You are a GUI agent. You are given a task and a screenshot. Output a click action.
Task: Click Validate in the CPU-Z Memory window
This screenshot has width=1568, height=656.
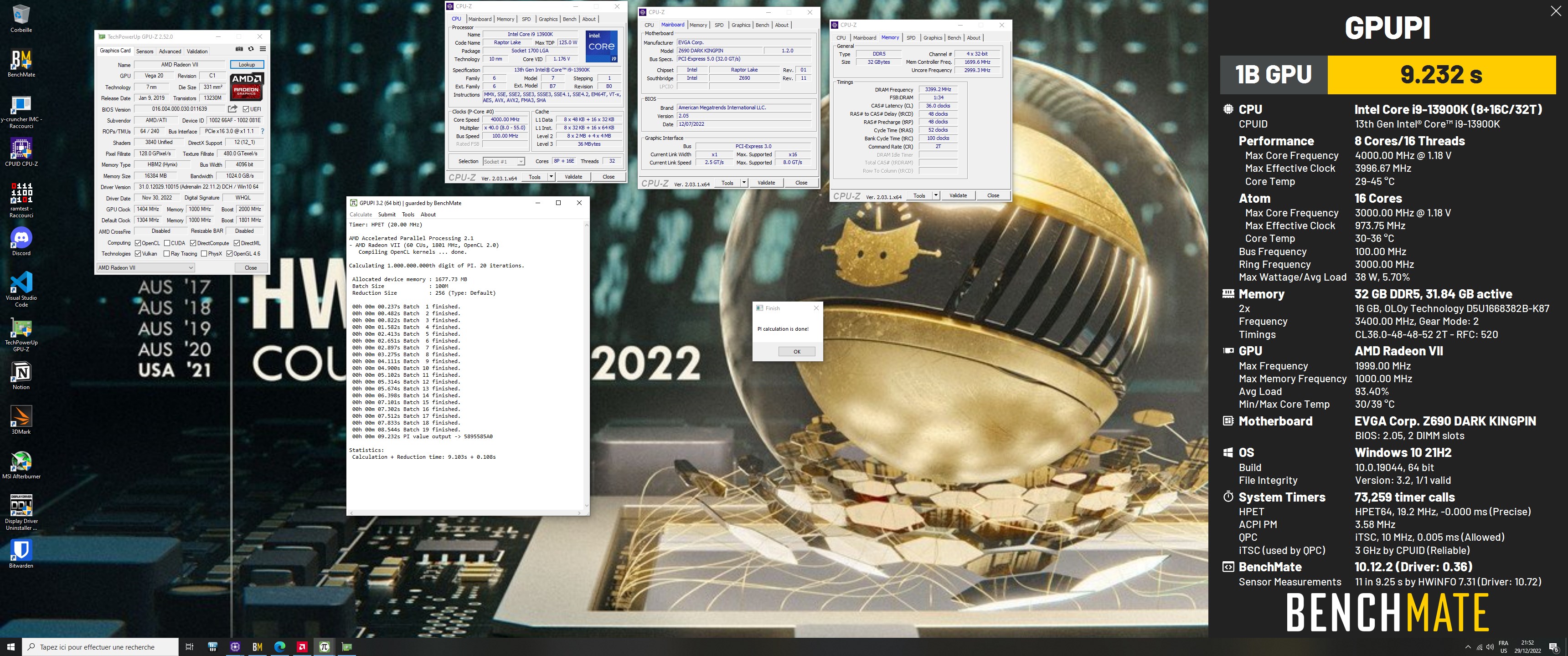(x=958, y=195)
